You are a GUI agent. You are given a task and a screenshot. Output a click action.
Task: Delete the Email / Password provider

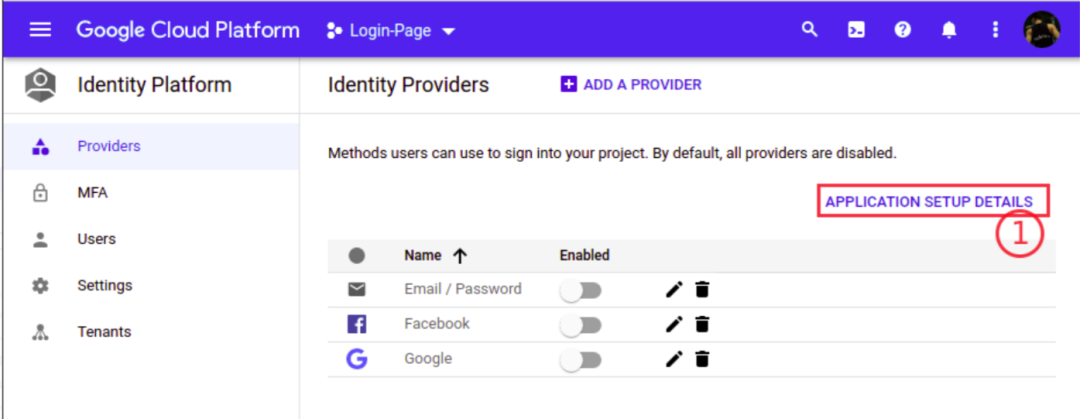point(702,289)
